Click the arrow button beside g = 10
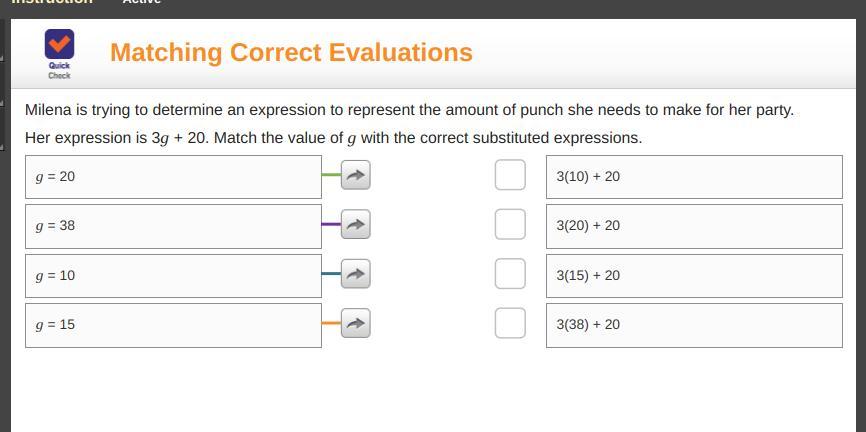Viewport: 866px width, 432px height. (x=355, y=273)
